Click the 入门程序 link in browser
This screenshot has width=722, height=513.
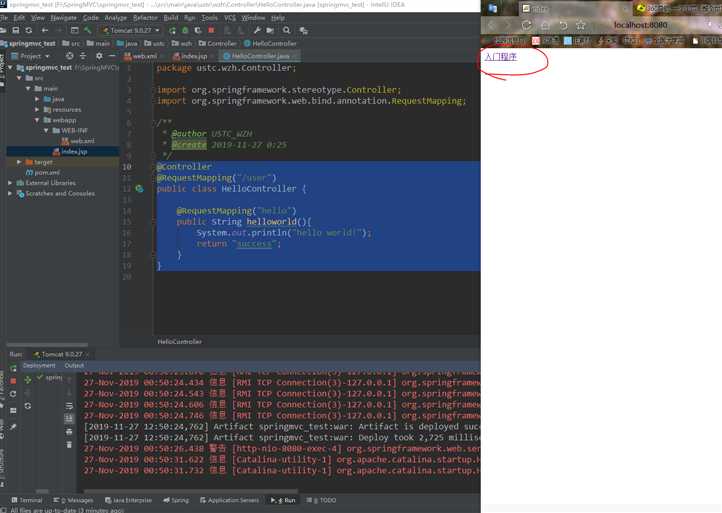[501, 57]
